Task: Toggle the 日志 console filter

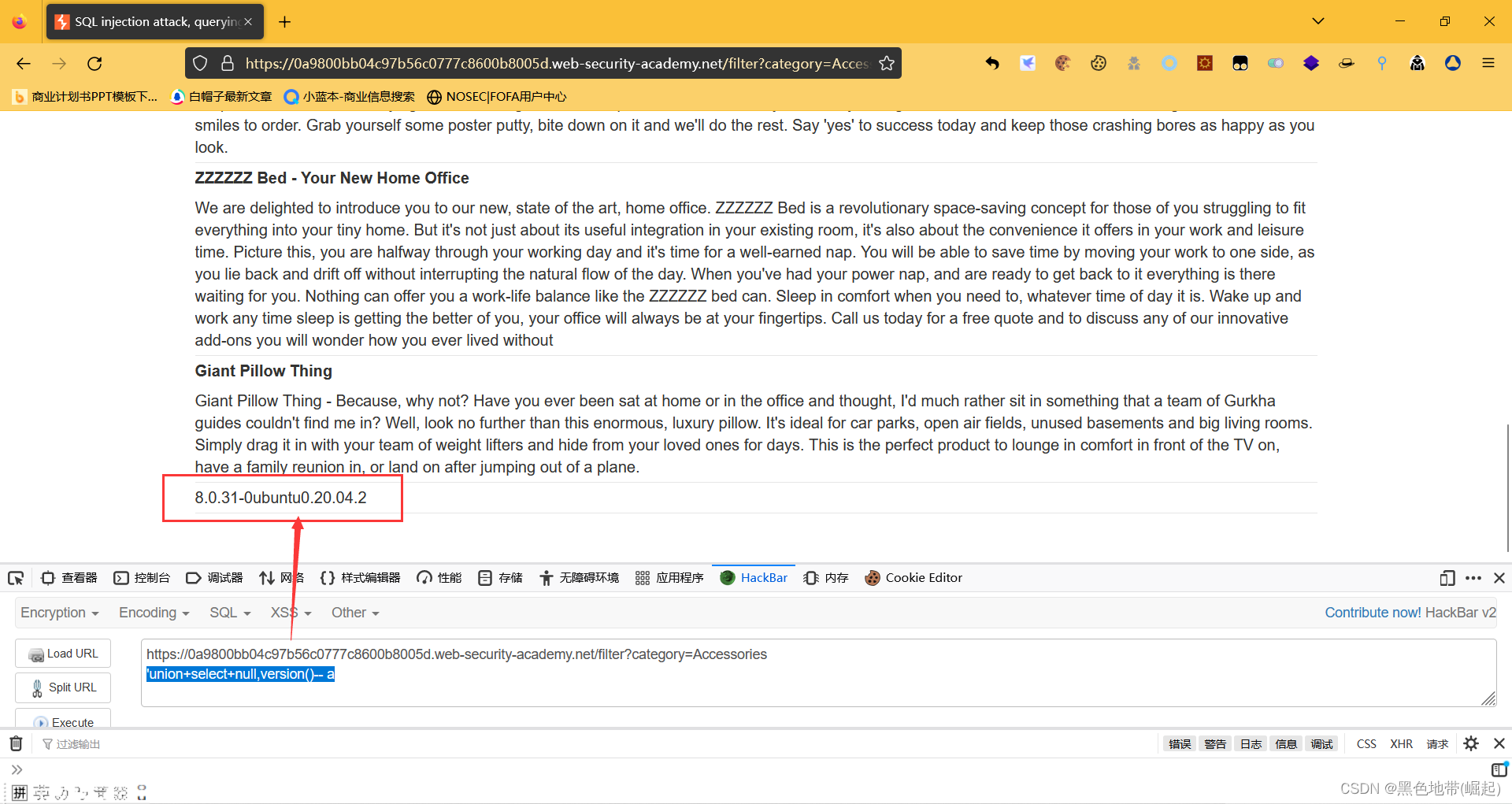Action: click(x=1251, y=744)
